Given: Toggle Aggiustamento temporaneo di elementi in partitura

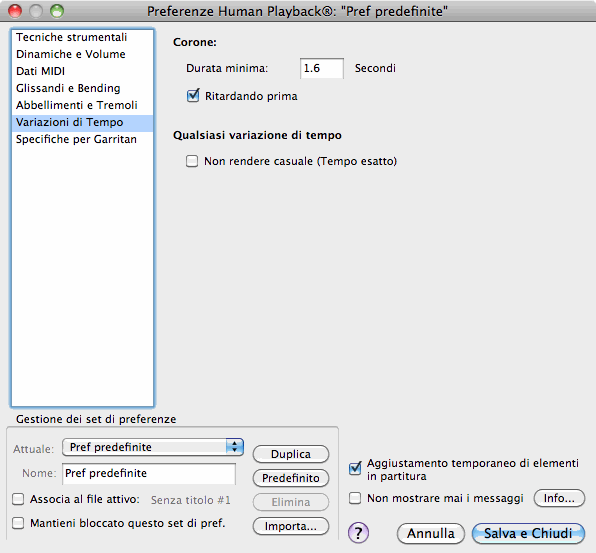Looking at the screenshot, I should click(355, 469).
